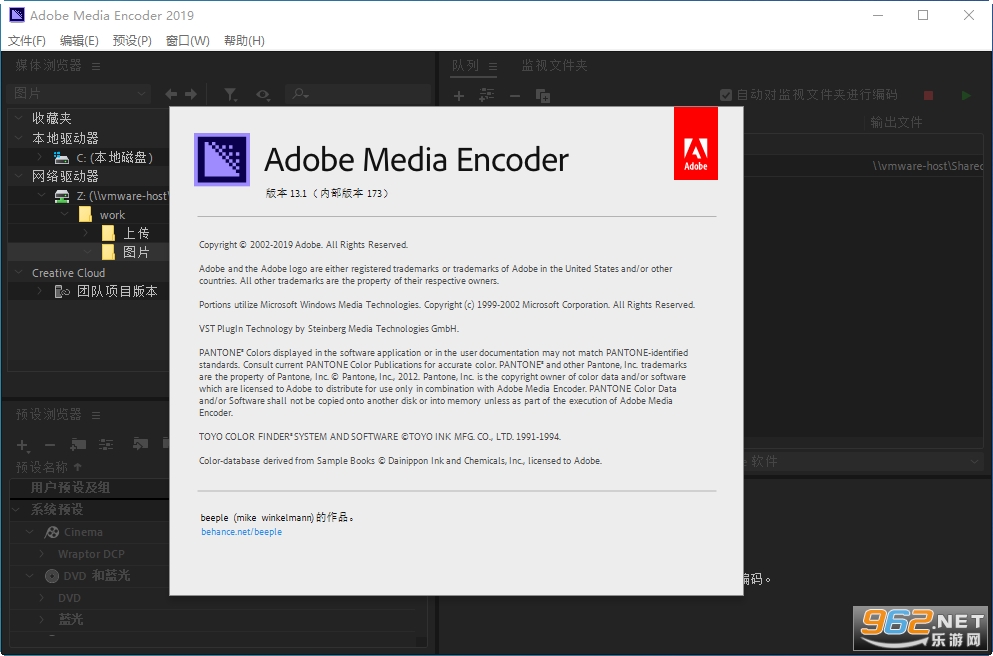Image resolution: width=993 pixels, height=656 pixels.
Task: Click the 输出文件 column header
Action: tap(896, 122)
